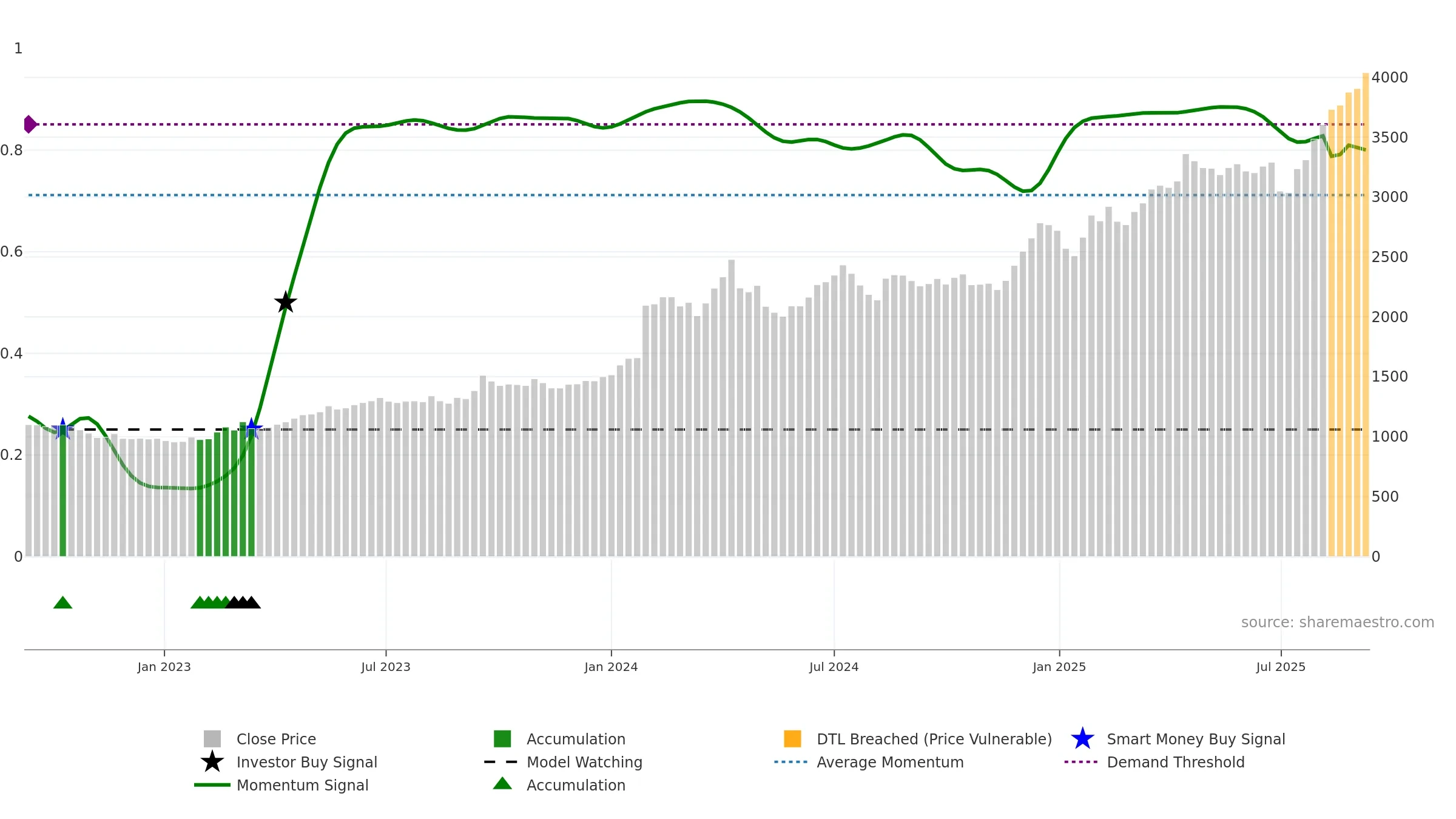This screenshot has width=1456, height=819.
Task: Click the gray Close Price legend swatch
Action: (212, 739)
